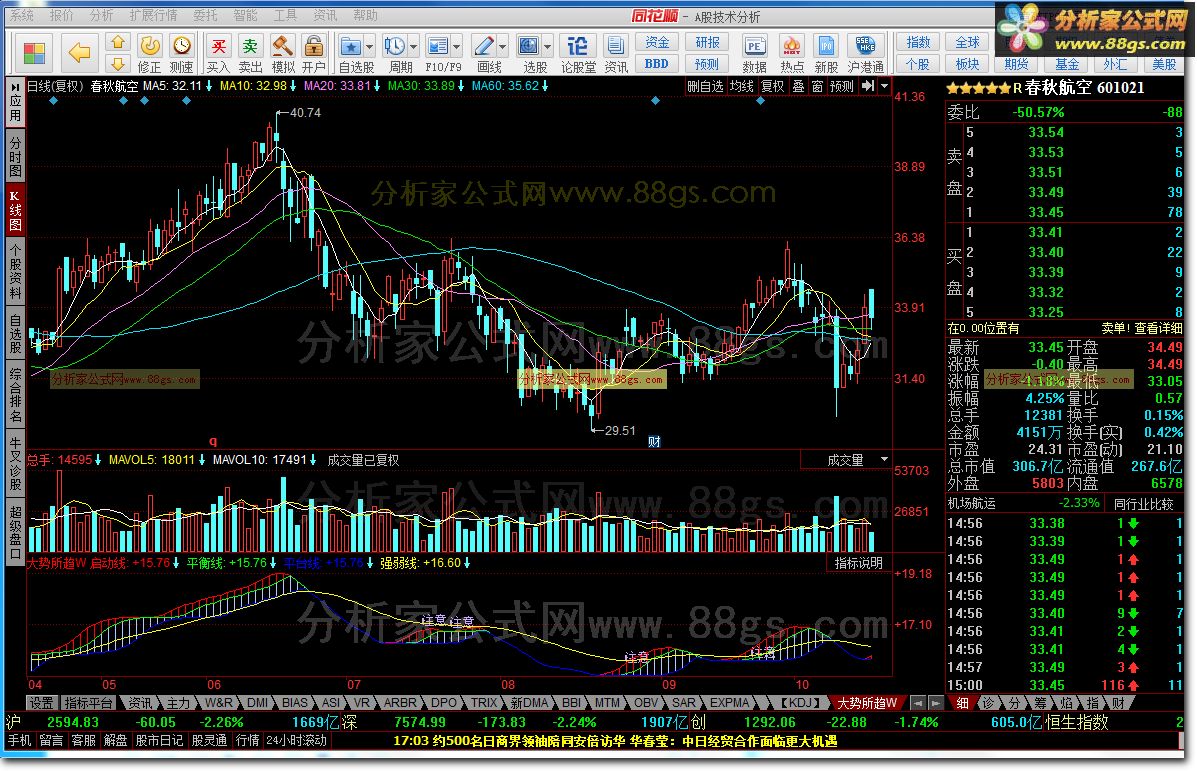Select the 筹 chips tab in right panel

(x=1040, y=702)
